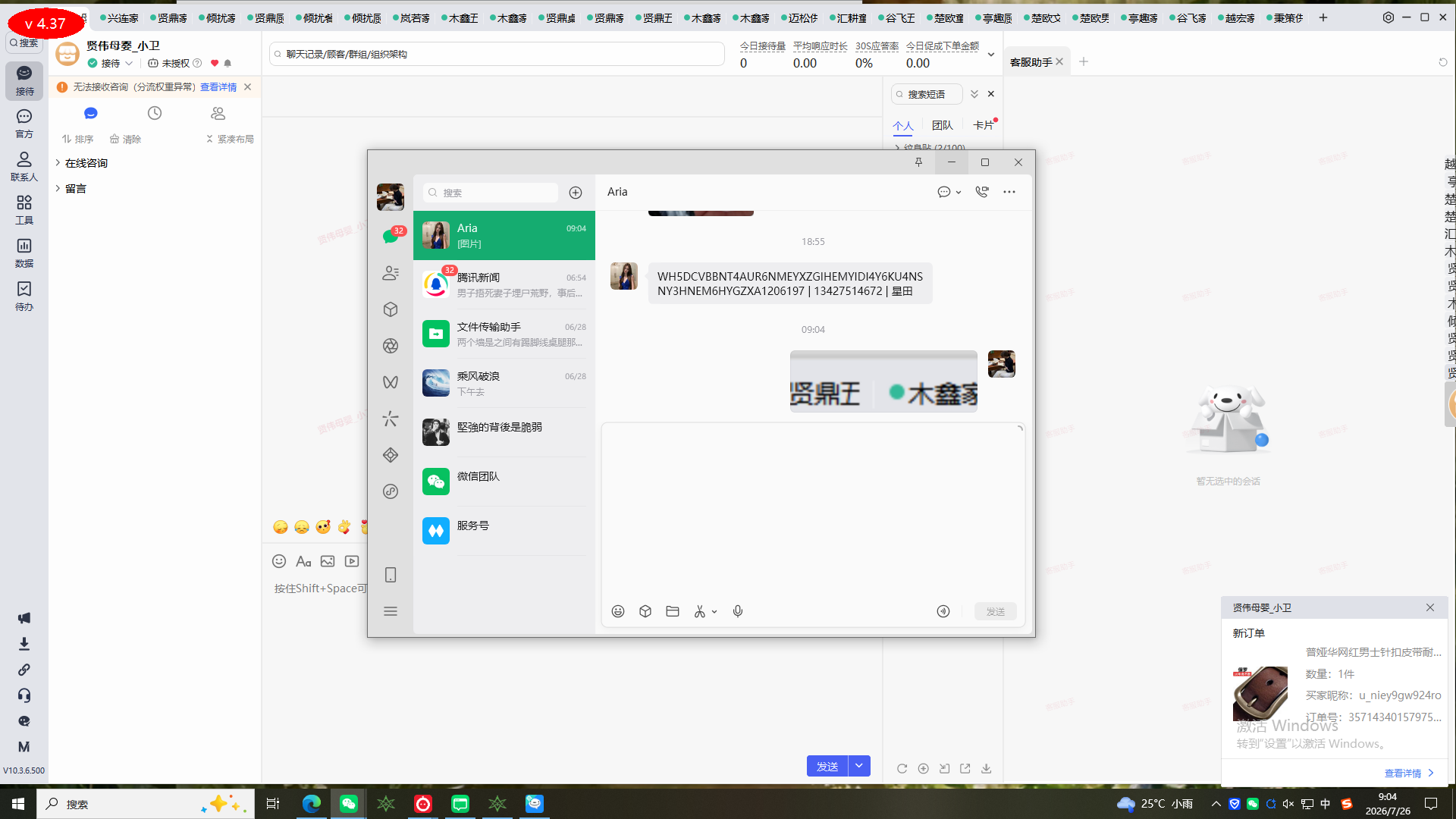Image resolution: width=1456 pixels, height=819 pixels.
Task: Toggle the red heart icon beside 未授权
Action: point(215,63)
